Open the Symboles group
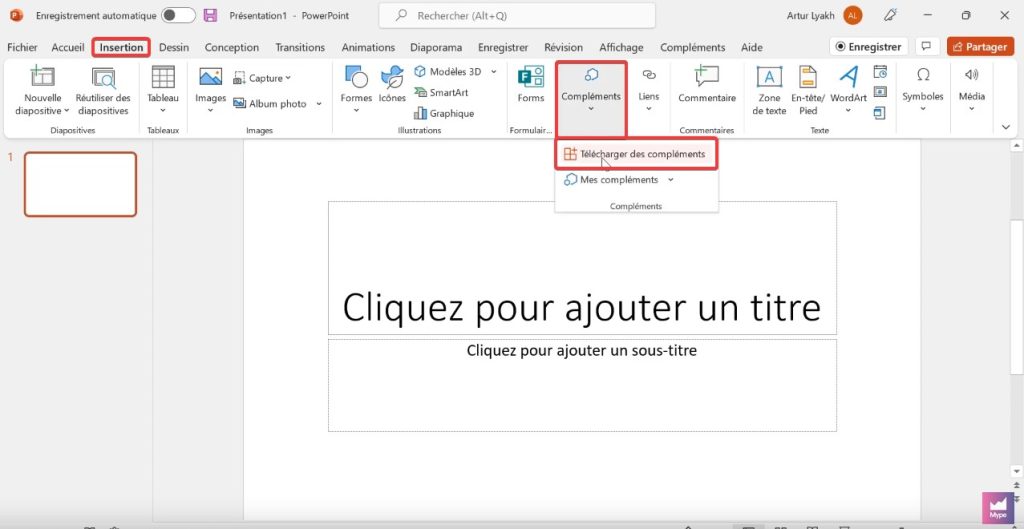 (923, 90)
